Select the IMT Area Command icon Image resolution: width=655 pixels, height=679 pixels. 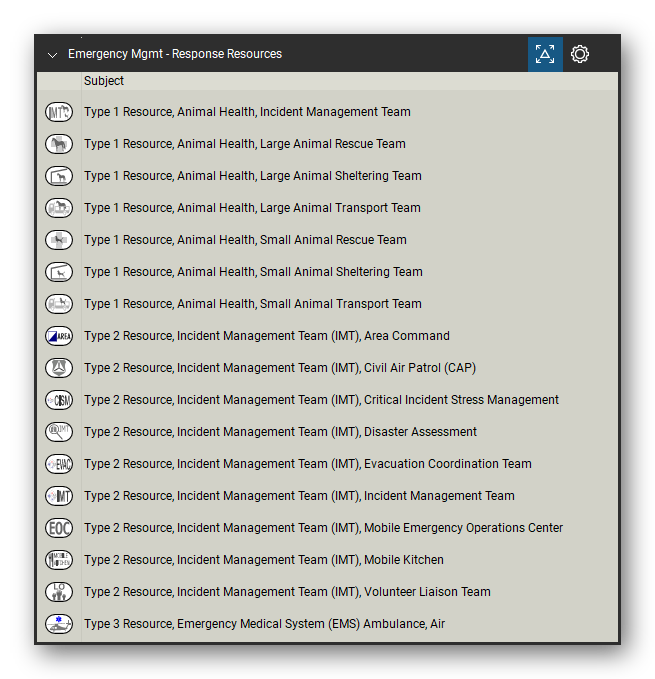click(59, 336)
